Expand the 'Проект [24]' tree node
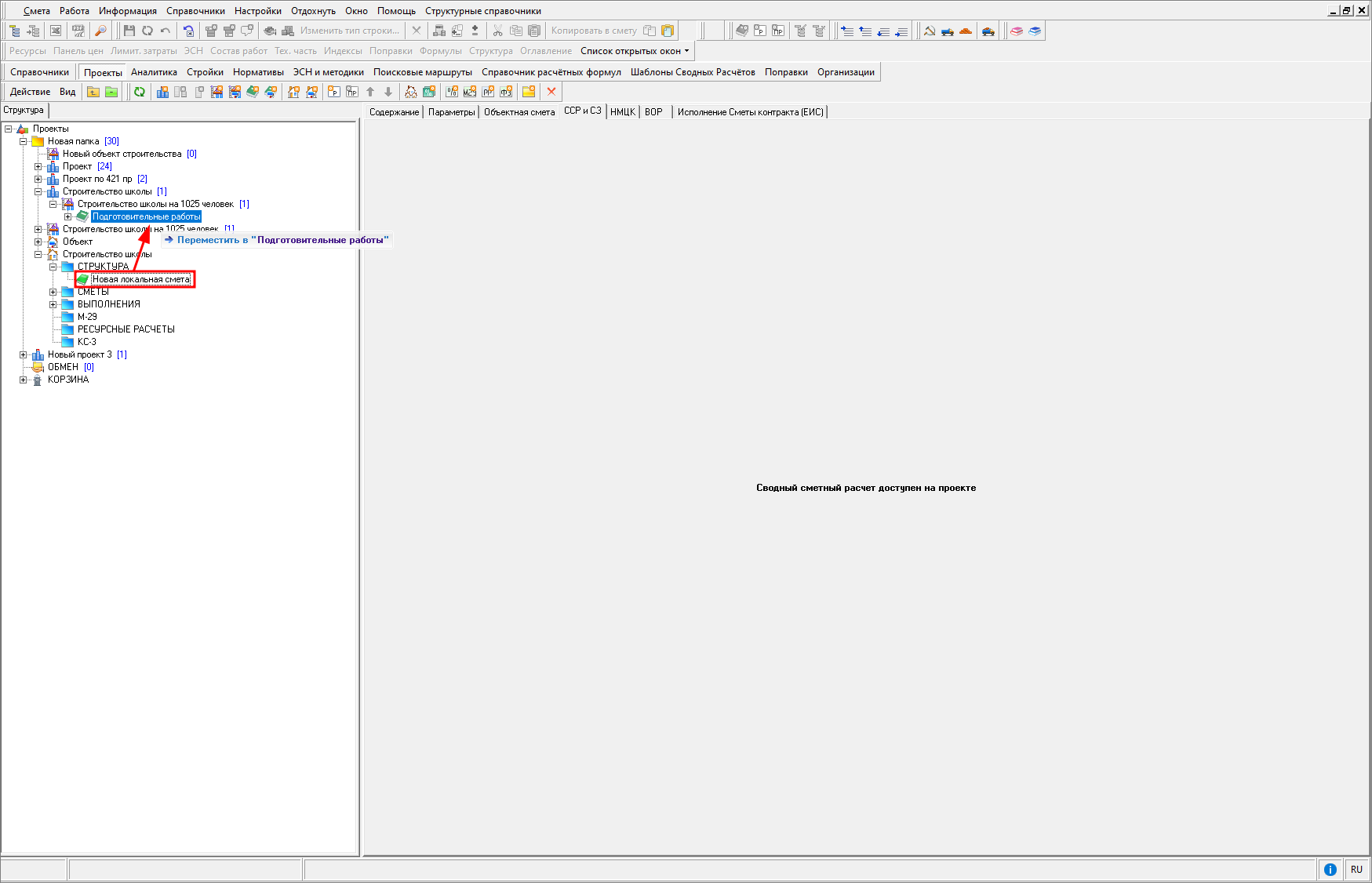 pyautogui.click(x=38, y=166)
